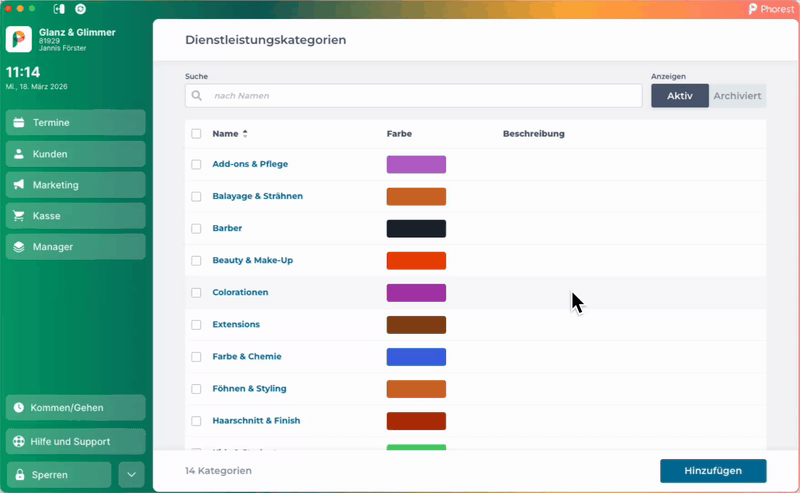Tick the Föhnen & Styling checkbox
Screen dimensions: 800x493
tap(196, 389)
